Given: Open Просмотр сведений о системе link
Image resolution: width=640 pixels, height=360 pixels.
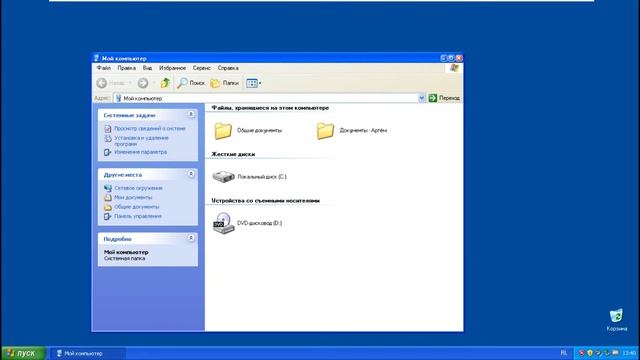Looking at the screenshot, I should (x=150, y=128).
